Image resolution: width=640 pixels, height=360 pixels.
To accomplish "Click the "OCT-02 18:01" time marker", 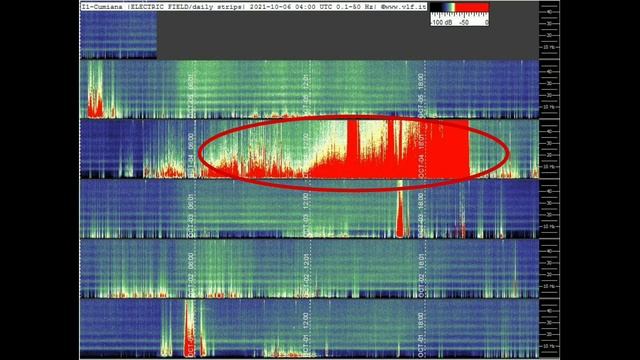I will [421, 275].
